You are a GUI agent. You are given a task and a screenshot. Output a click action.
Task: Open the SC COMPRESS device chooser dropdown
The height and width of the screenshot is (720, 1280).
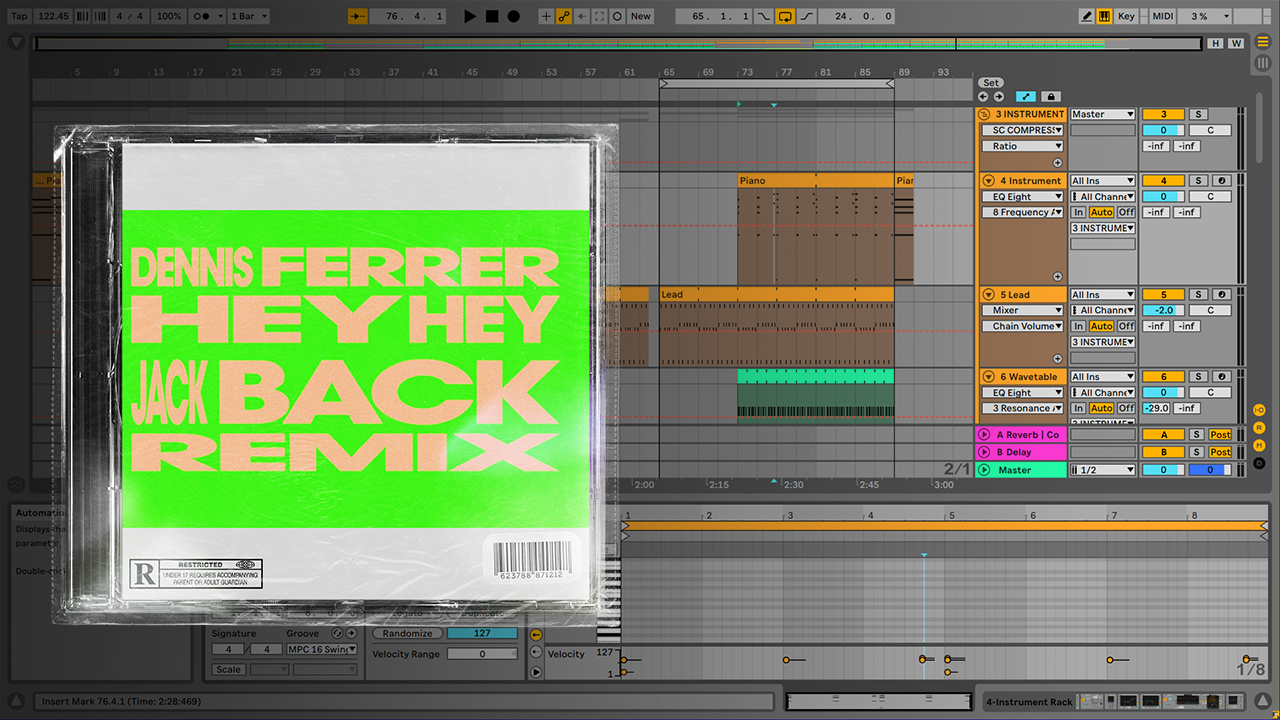(x=1022, y=130)
